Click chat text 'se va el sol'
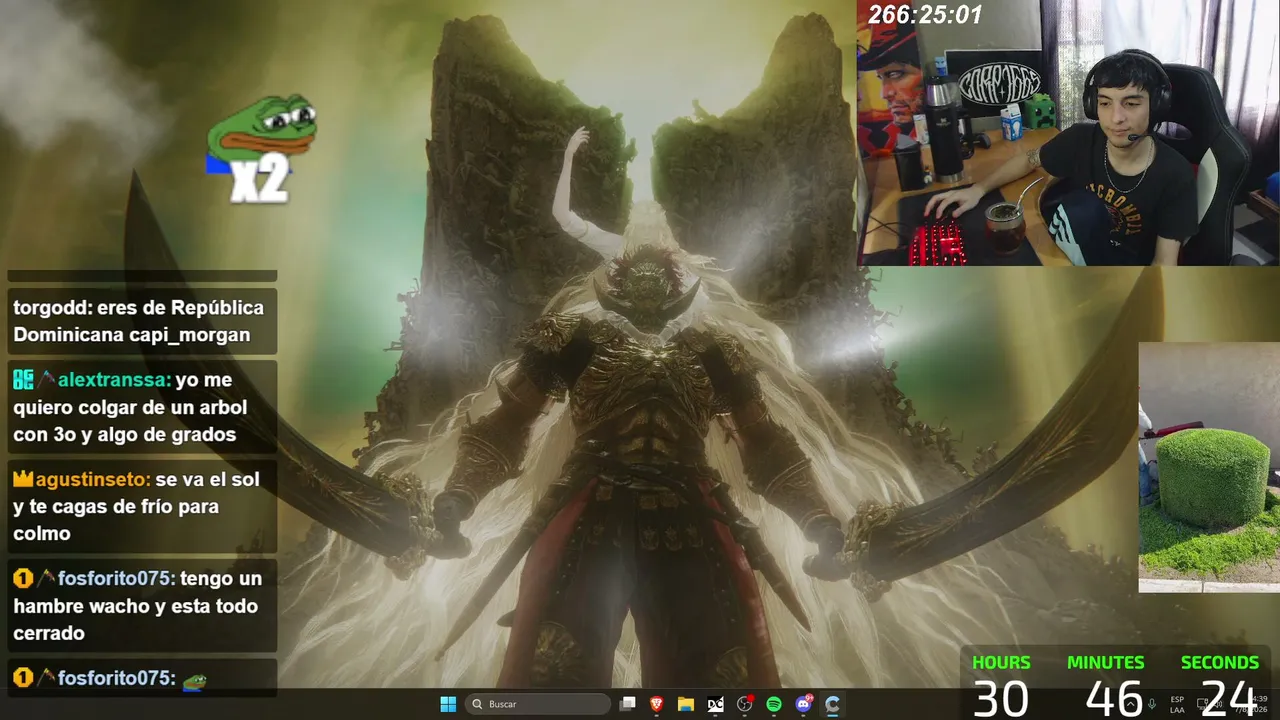This screenshot has height=720, width=1280. click(x=207, y=479)
